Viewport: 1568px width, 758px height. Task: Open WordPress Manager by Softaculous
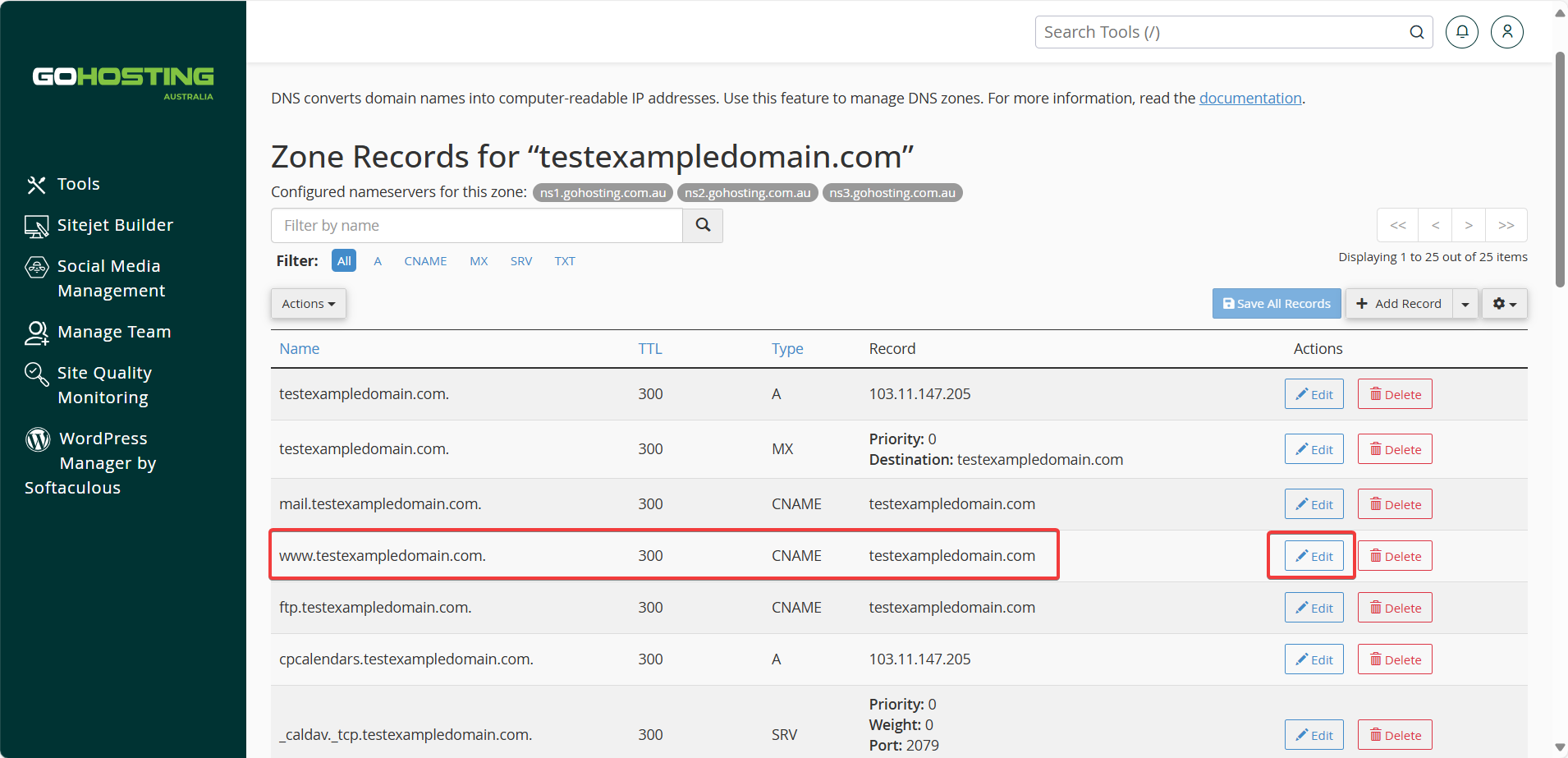pos(90,463)
